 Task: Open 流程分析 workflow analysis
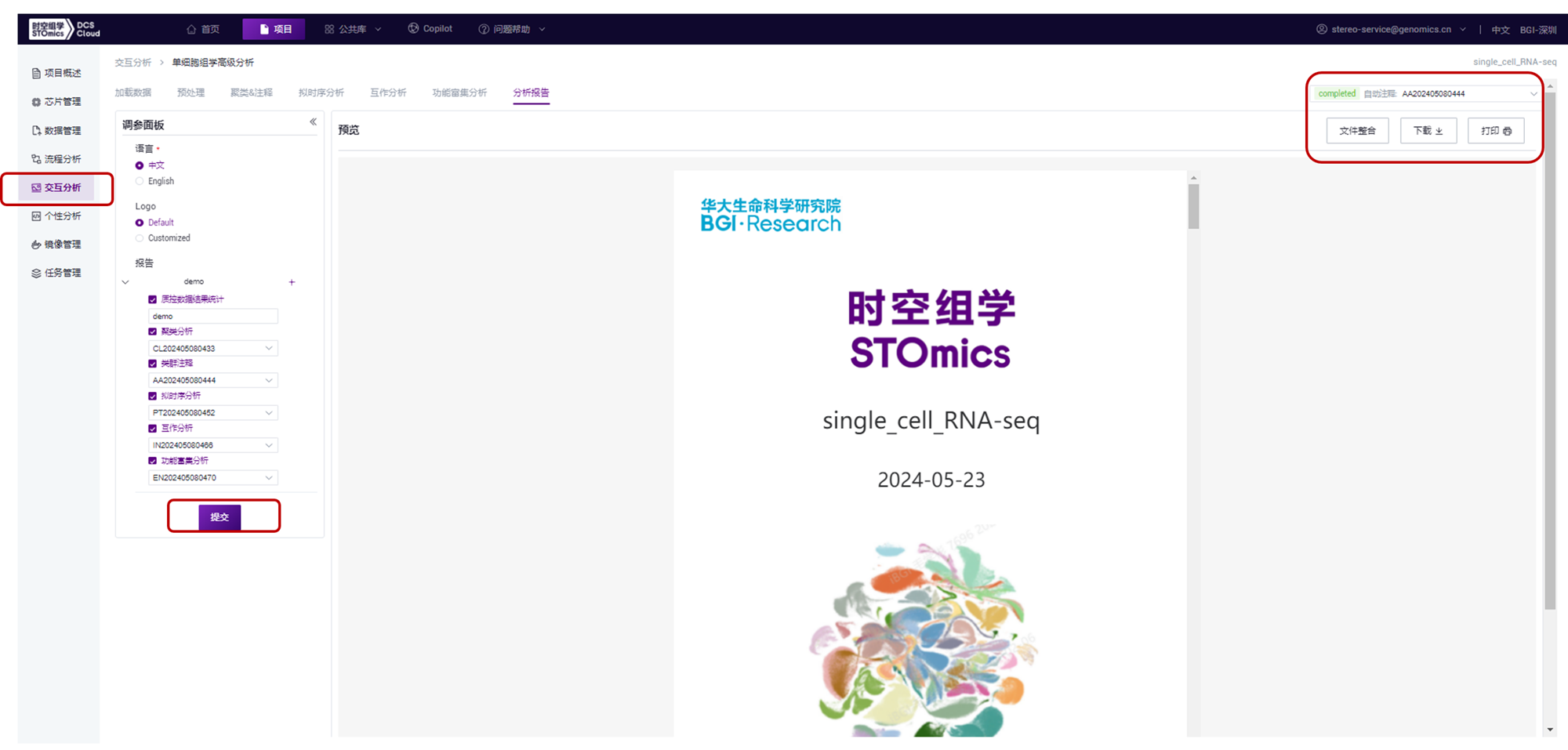(x=56, y=159)
